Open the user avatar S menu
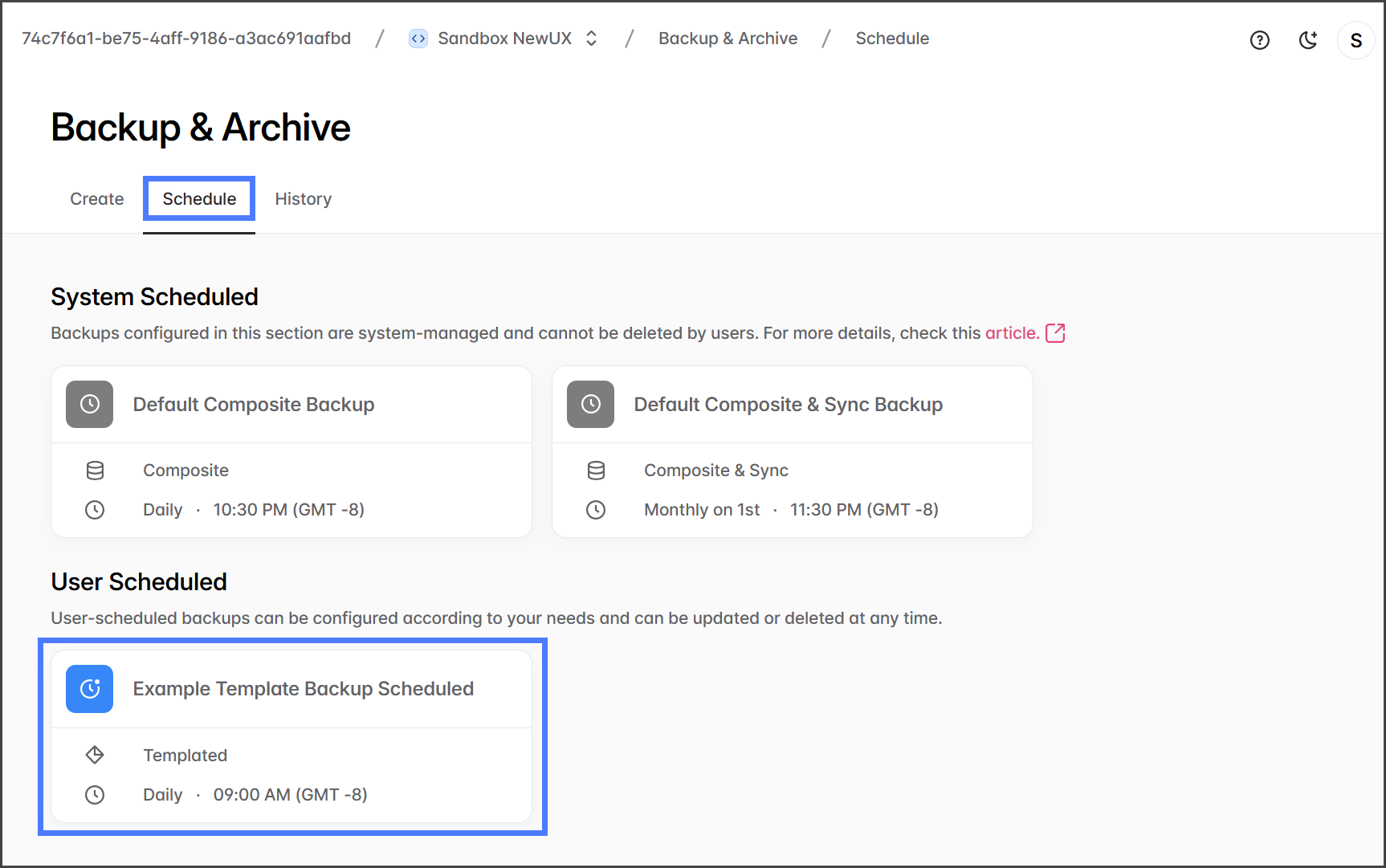This screenshot has width=1386, height=868. [x=1355, y=40]
